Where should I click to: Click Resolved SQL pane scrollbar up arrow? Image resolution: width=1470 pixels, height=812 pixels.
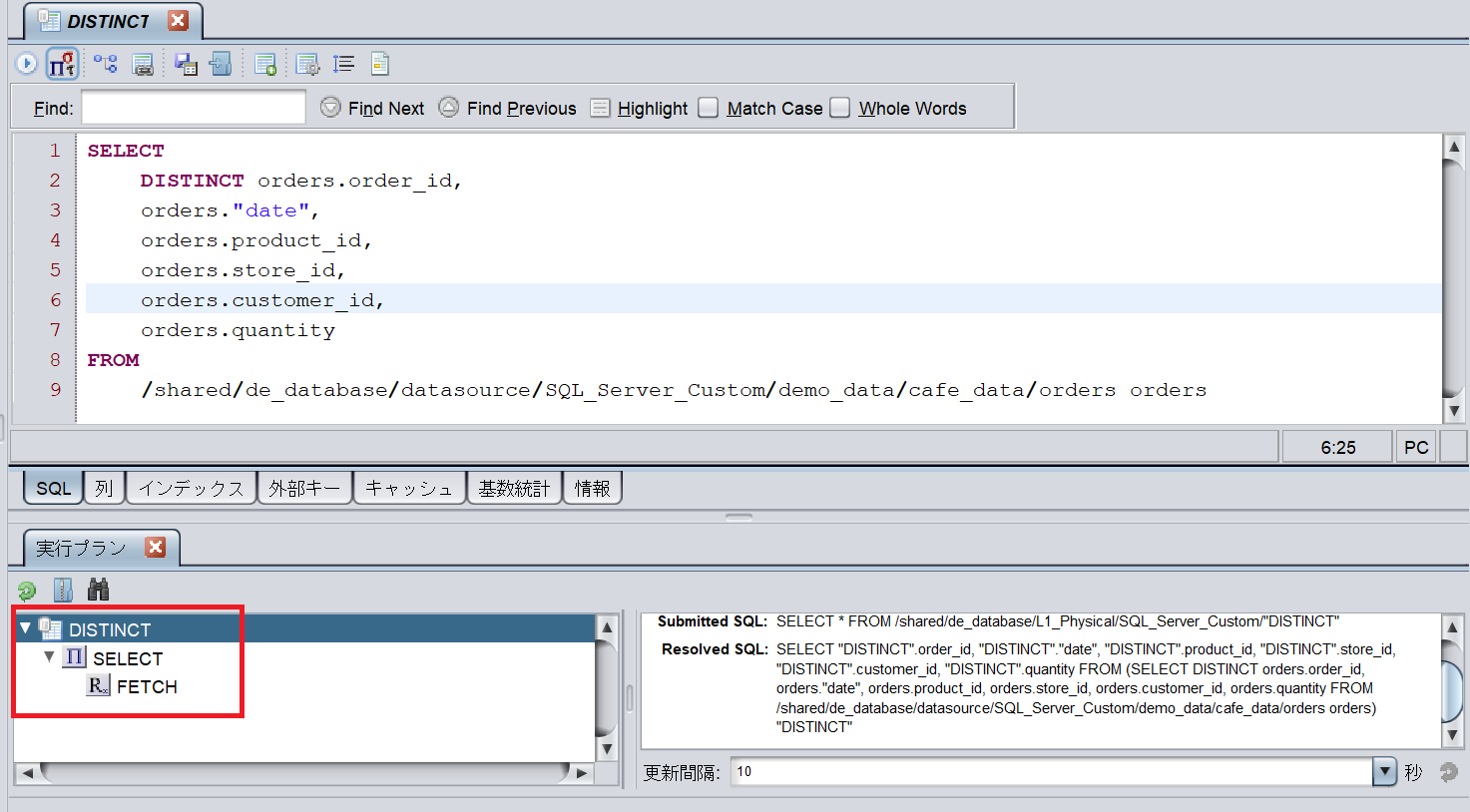point(1452,627)
